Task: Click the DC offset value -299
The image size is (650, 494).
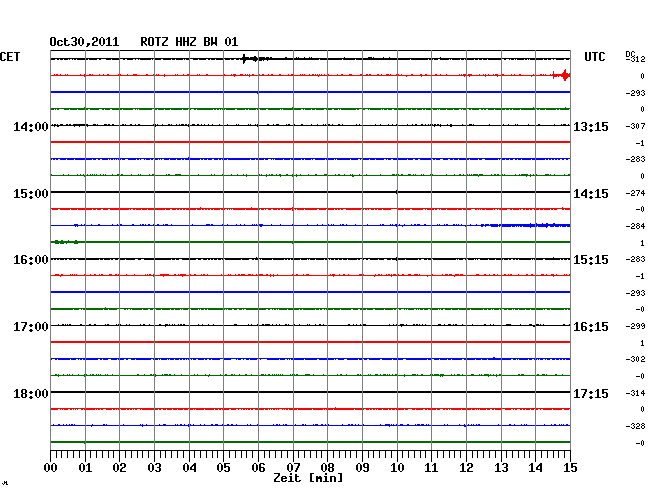Action: (636, 327)
